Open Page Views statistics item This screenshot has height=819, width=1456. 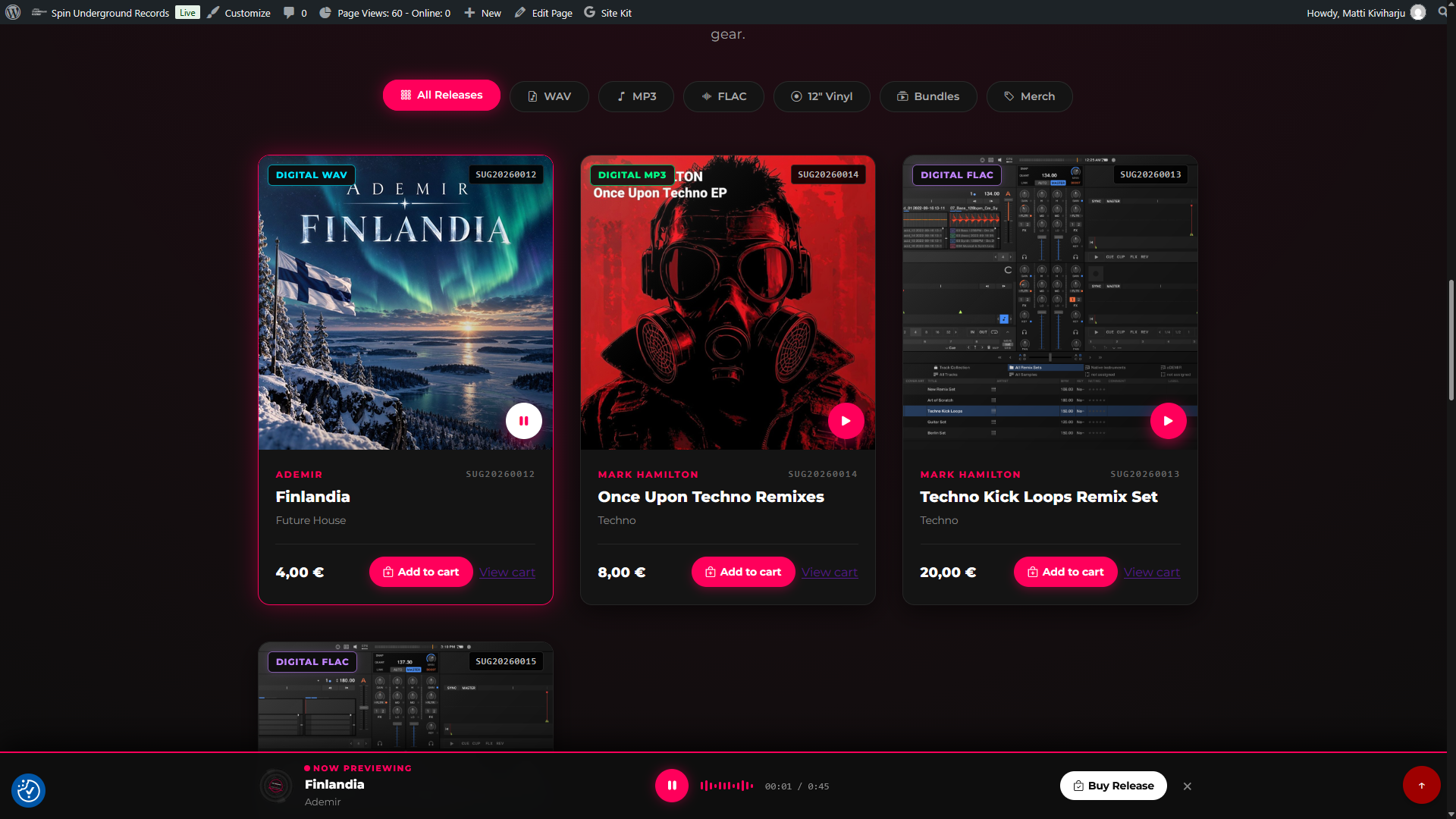click(384, 13)
